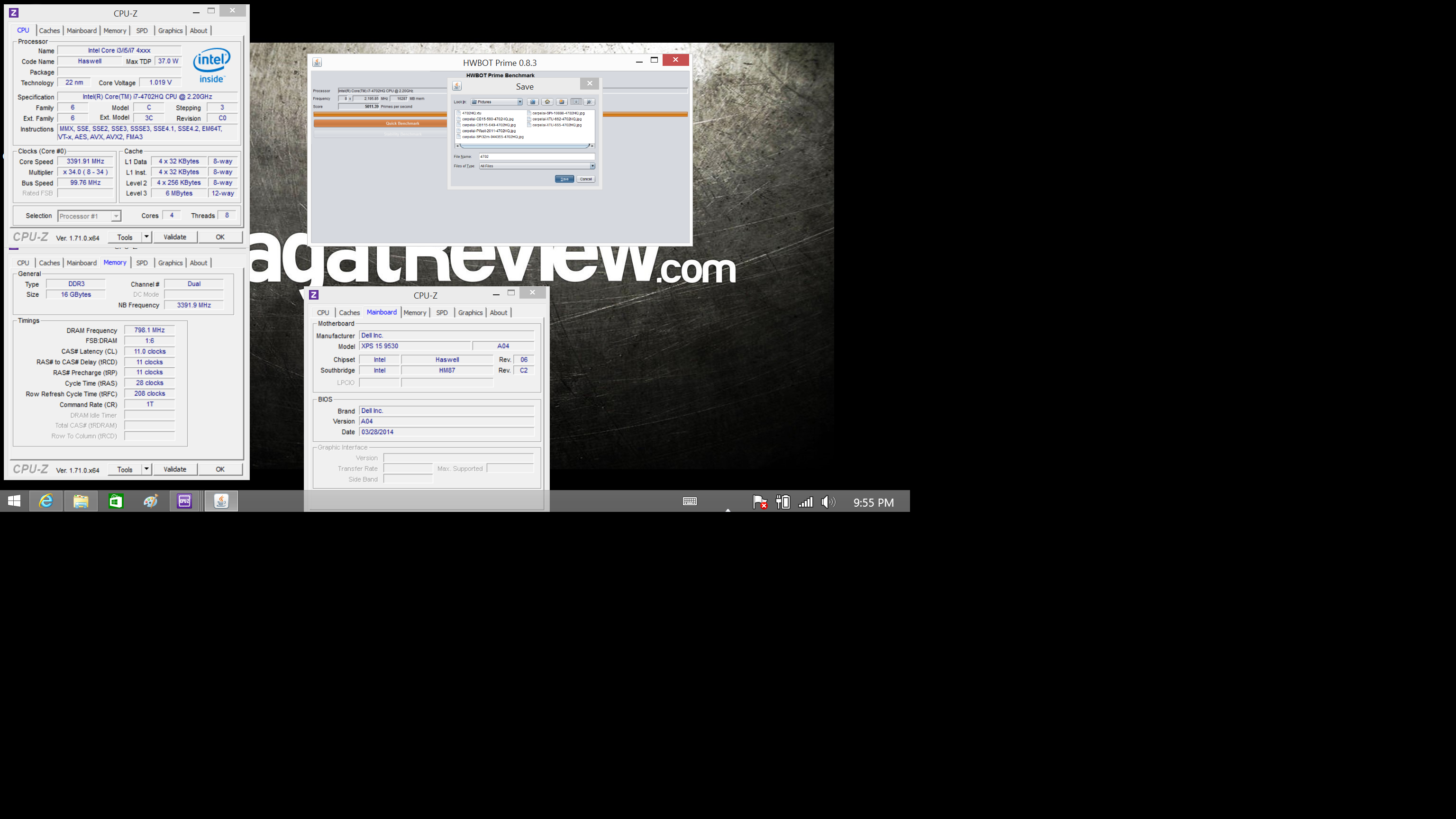Click the File Name input field
The width and height of the screenshot is (1456, 819).
point(537,156)
